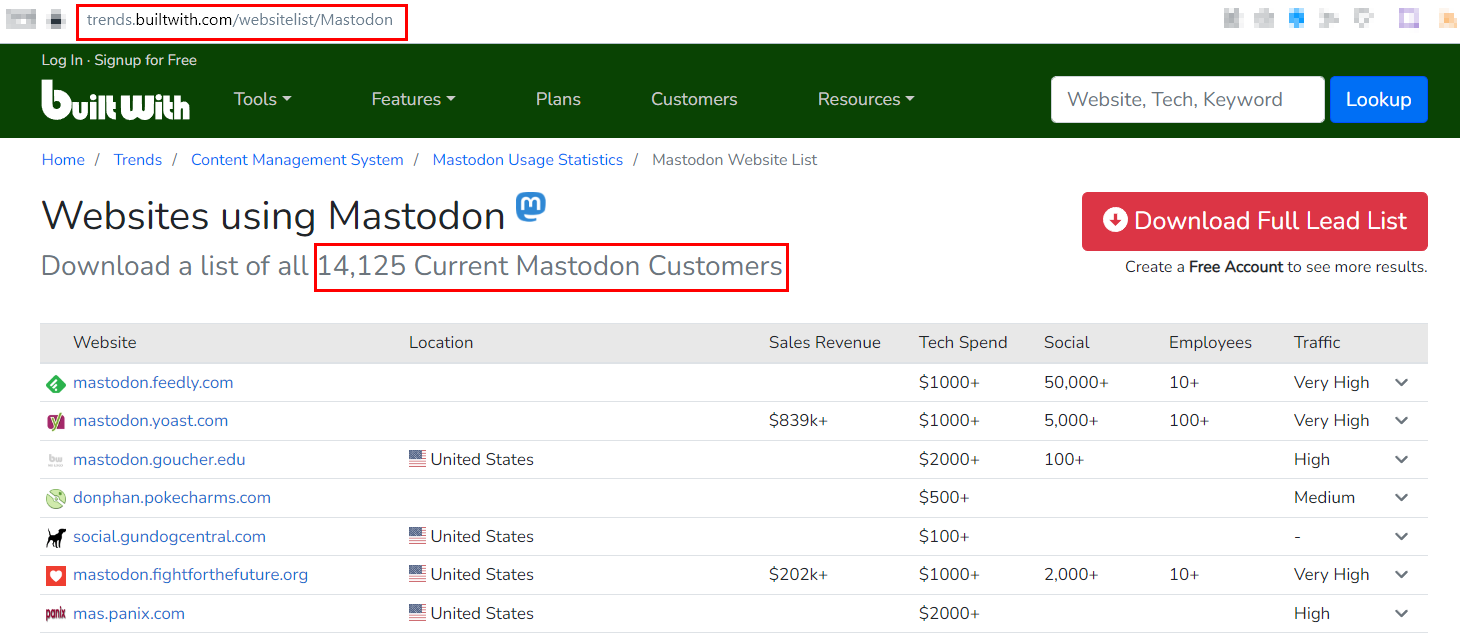Open mastodon.fightforthefuture.org link
The image size is (1460, 636).
tap(190, 575)
